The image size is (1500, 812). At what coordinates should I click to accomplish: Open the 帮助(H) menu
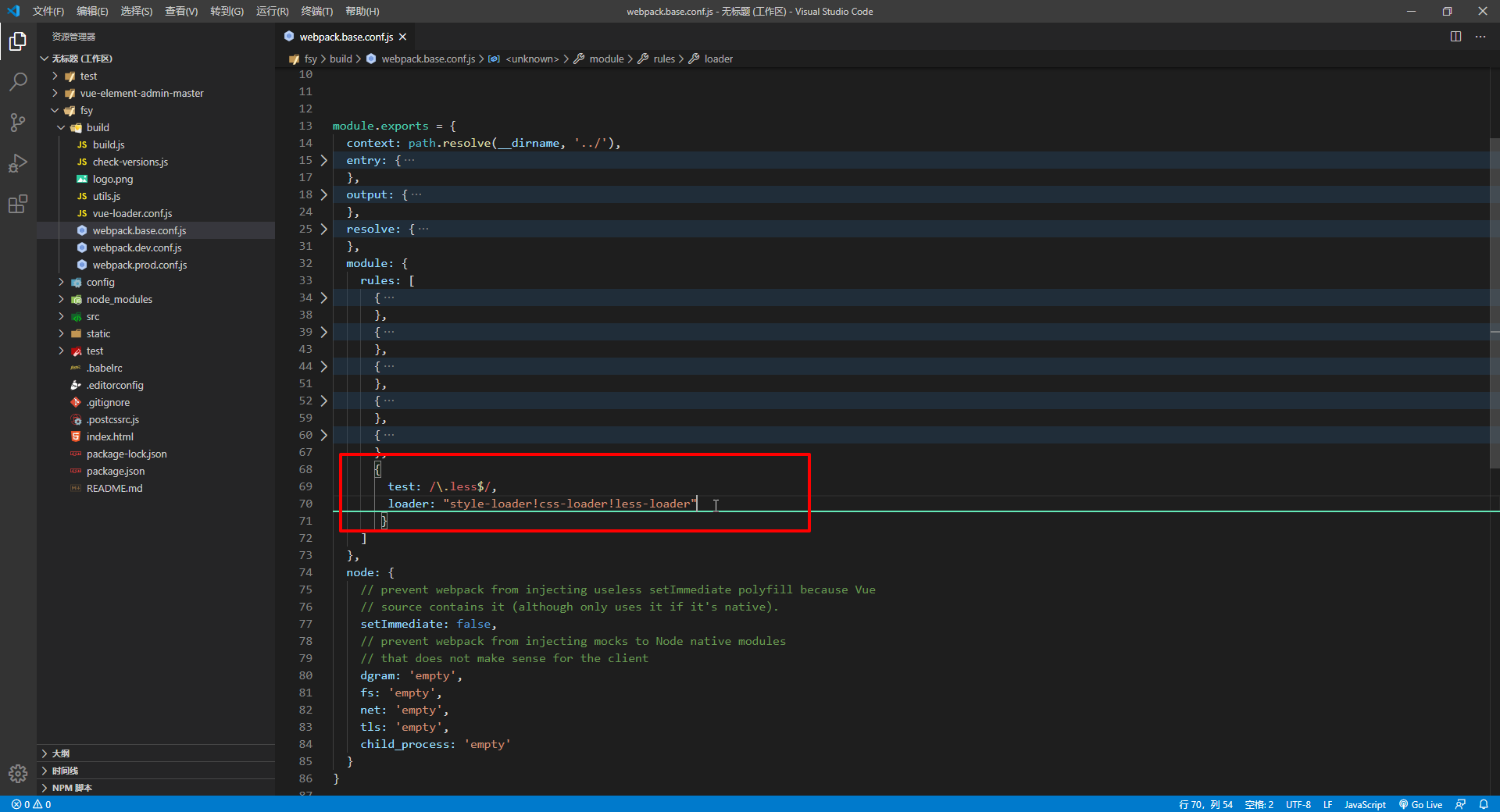(362, 11)
